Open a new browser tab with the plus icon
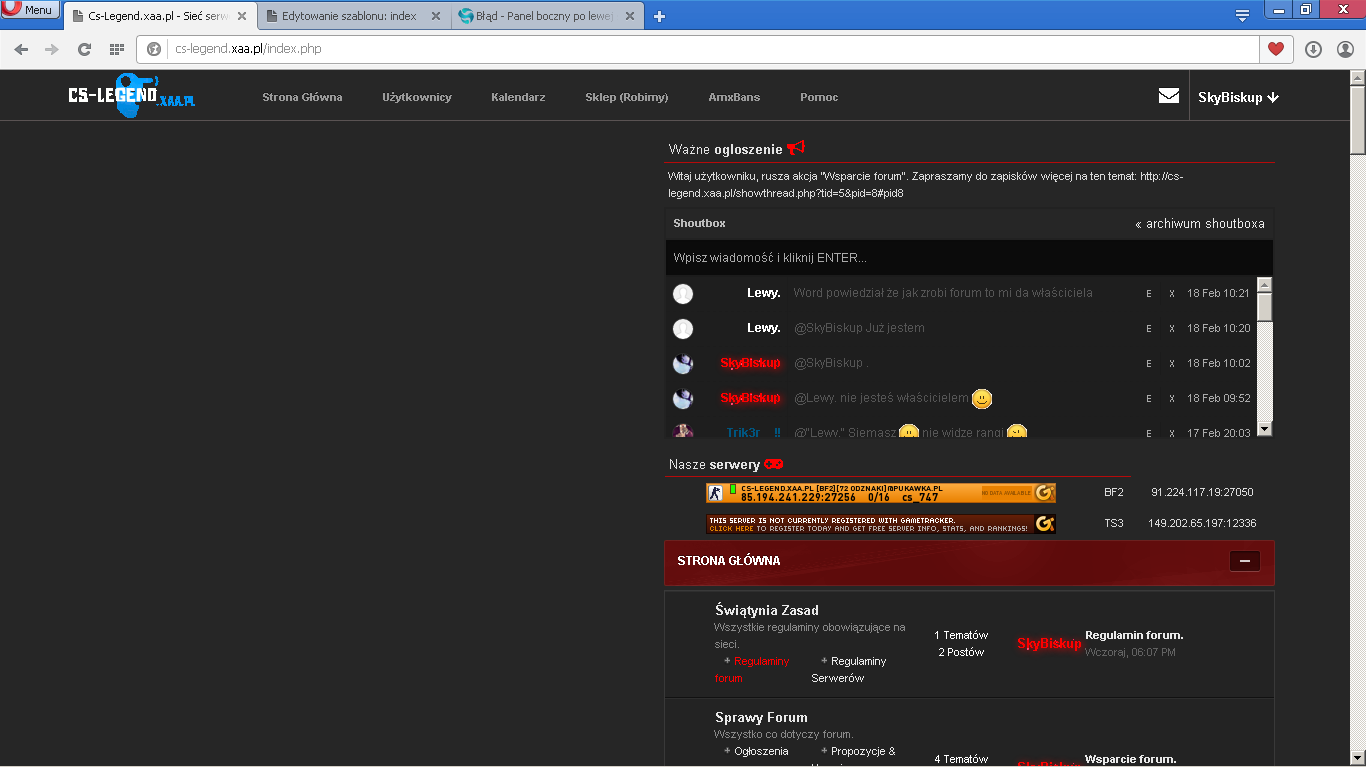 pyautogui.click(x=659, y=16)
